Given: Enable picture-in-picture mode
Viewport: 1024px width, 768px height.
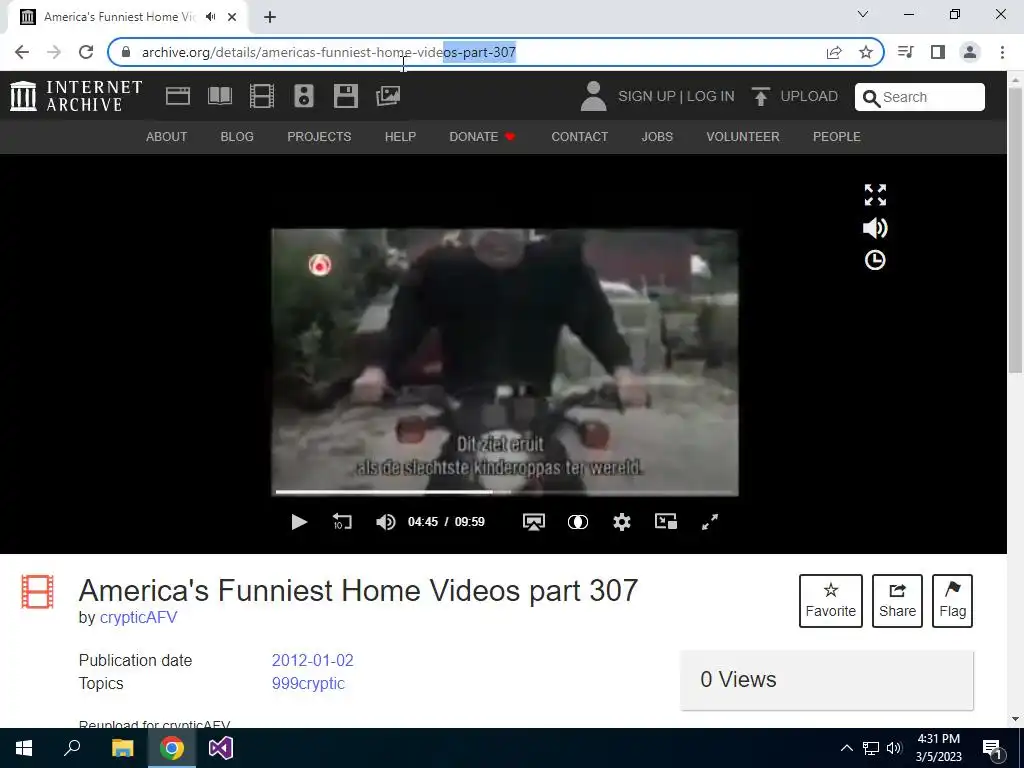Looking at the screenshot, I should pyautogui.click(x=665, y=521).
